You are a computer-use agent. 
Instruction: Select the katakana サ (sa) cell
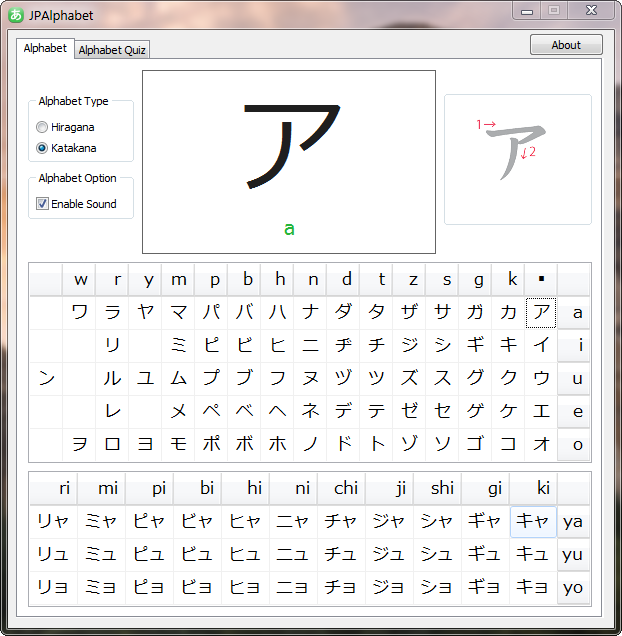pos(442,313)
